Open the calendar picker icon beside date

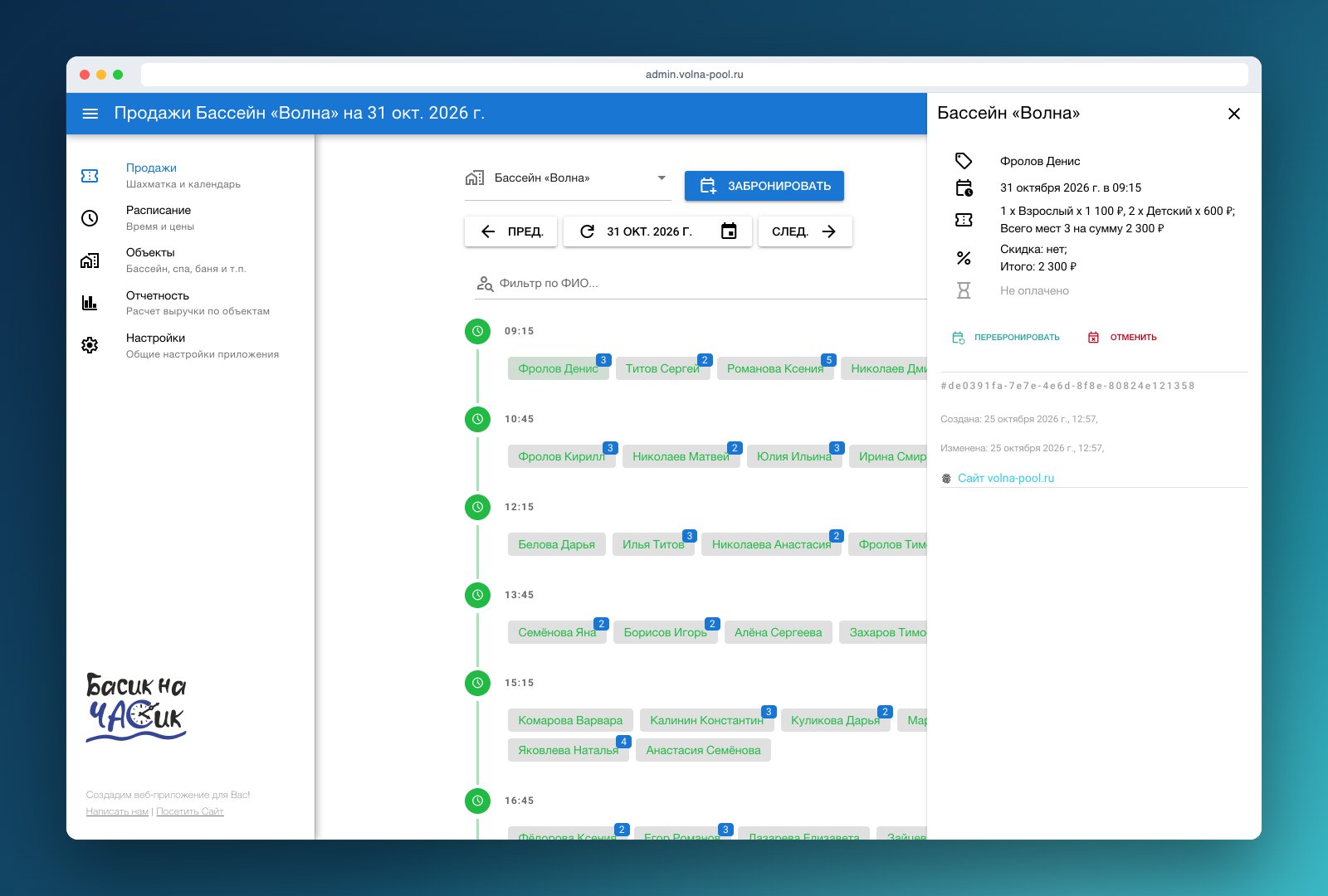coord(729,231)
